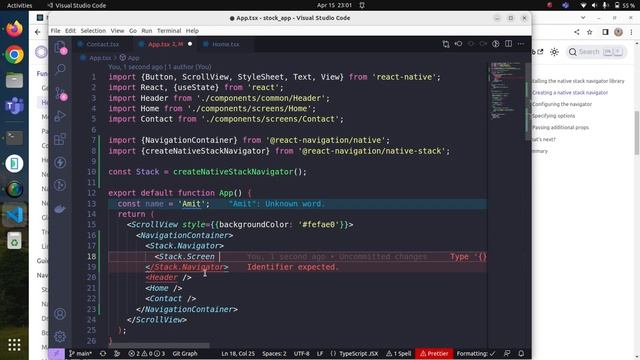
Task: Open browser tab search chevron
Action: 583,18
